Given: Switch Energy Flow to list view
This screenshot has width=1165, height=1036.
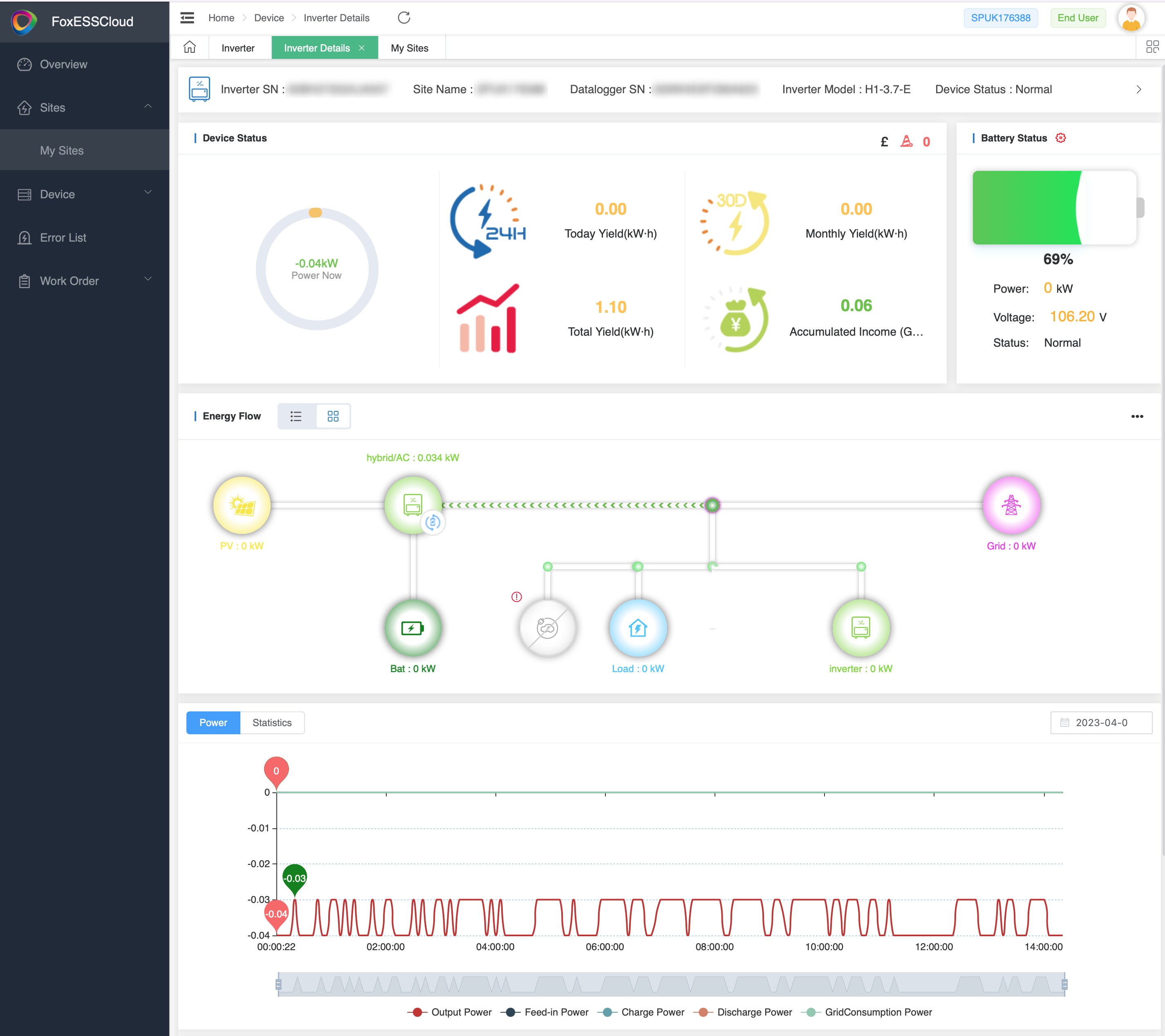Looking at the screenshot, I should point(296,416).
